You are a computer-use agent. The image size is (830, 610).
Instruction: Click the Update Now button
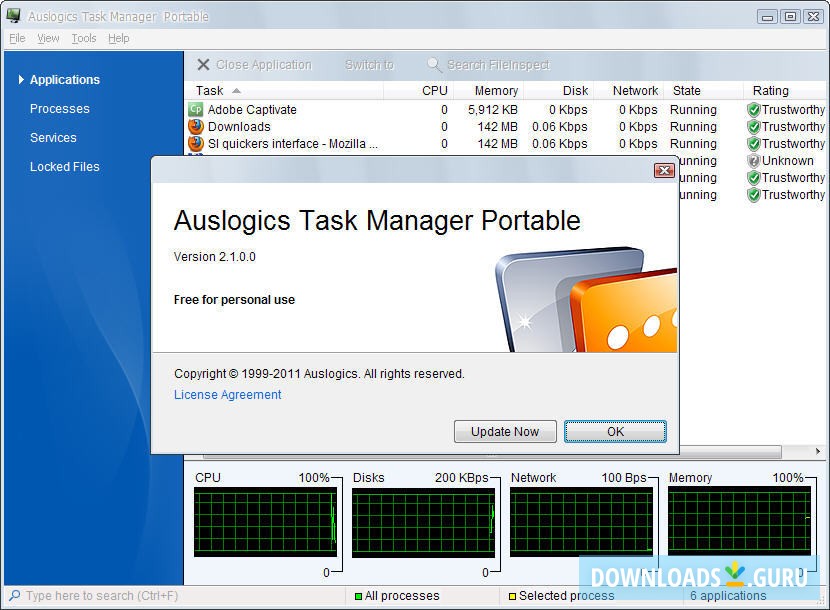click(x=505, y=432)
